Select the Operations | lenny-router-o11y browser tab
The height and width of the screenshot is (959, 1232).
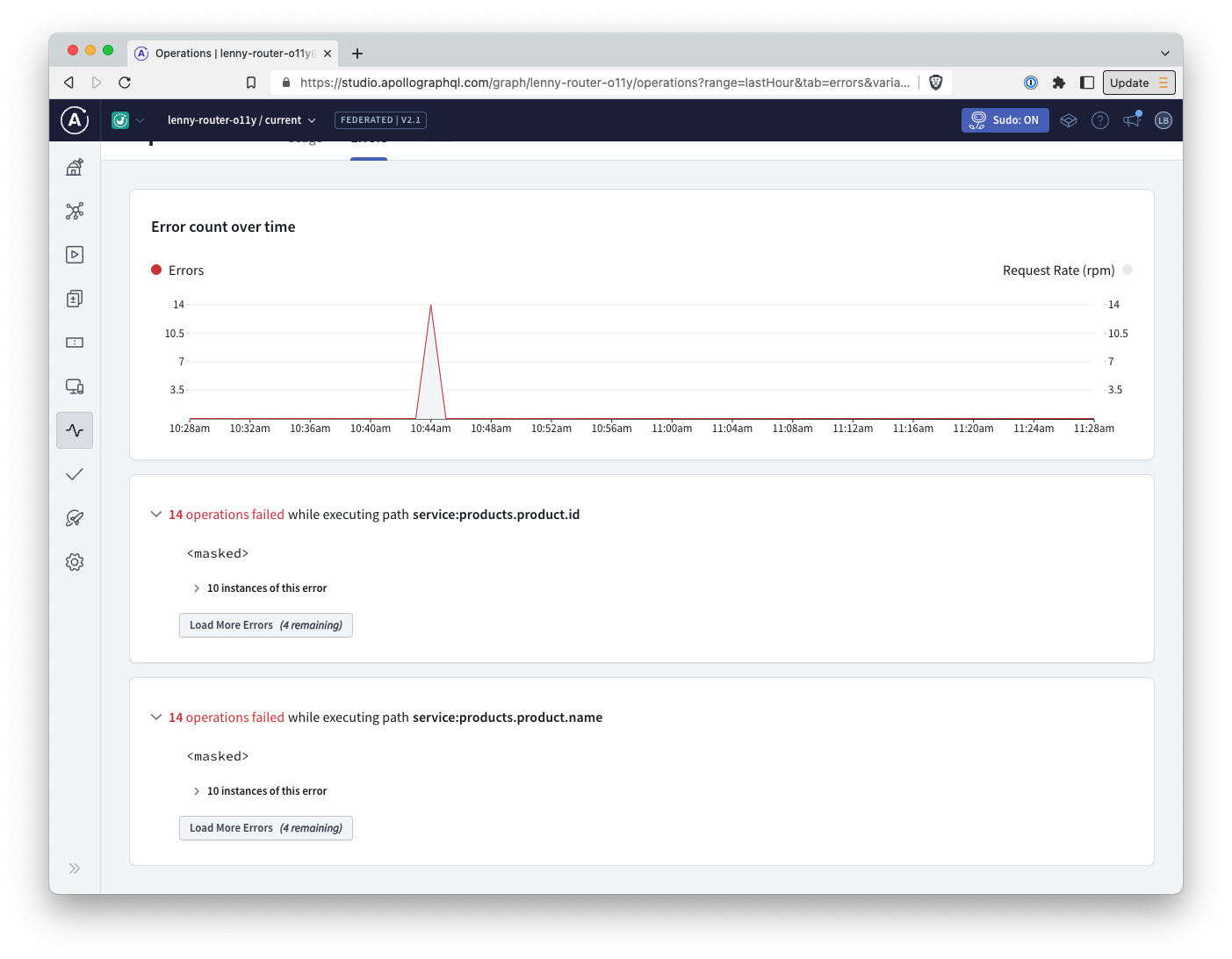tap(233, 54)
